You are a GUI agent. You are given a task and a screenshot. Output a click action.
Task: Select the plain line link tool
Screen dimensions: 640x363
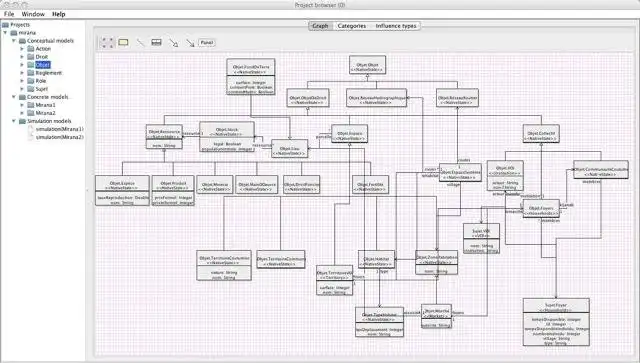(x=140, y=42)
